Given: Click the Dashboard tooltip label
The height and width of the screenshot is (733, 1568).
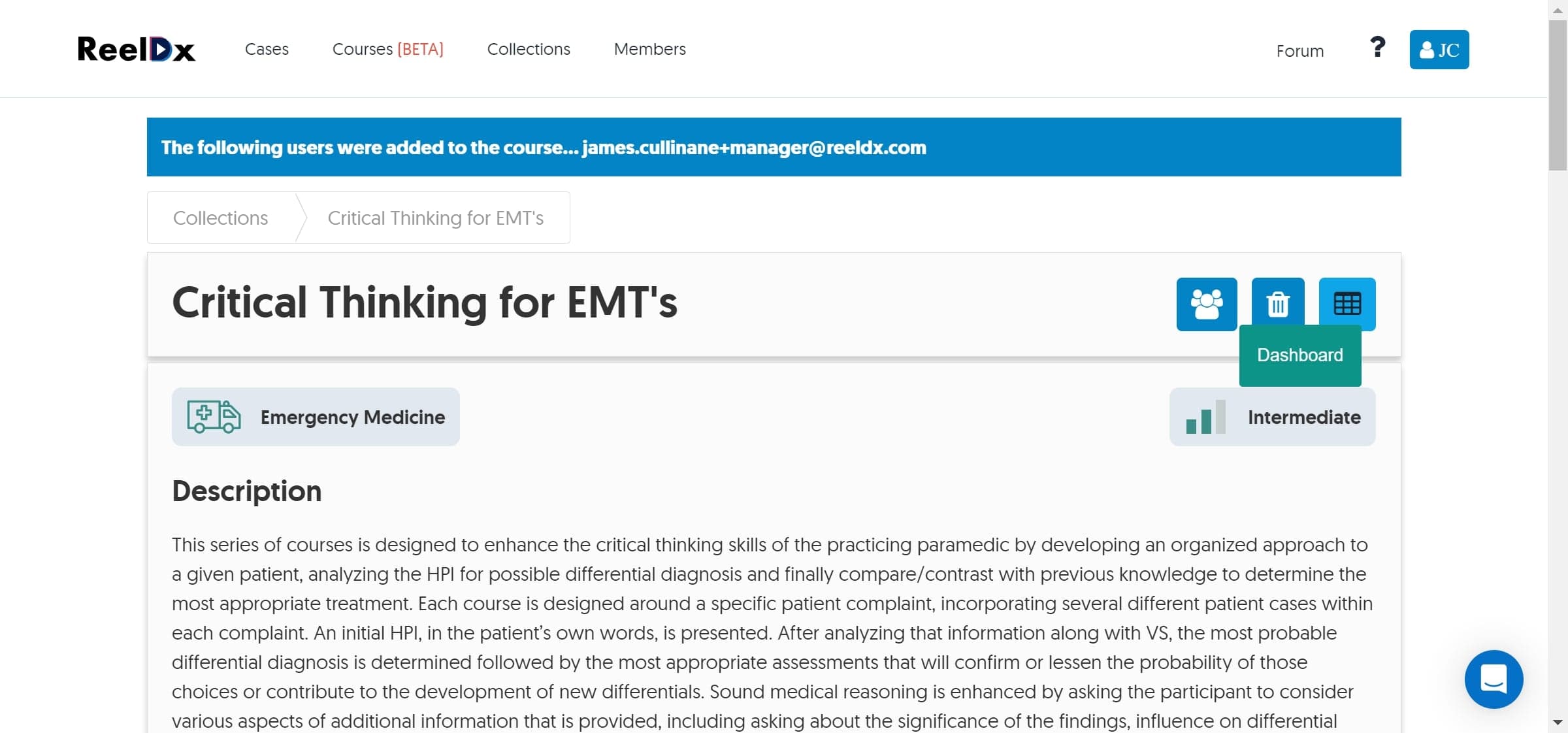Looking at the screenshot, I should pyautogui.click(x=1300, y=355).
